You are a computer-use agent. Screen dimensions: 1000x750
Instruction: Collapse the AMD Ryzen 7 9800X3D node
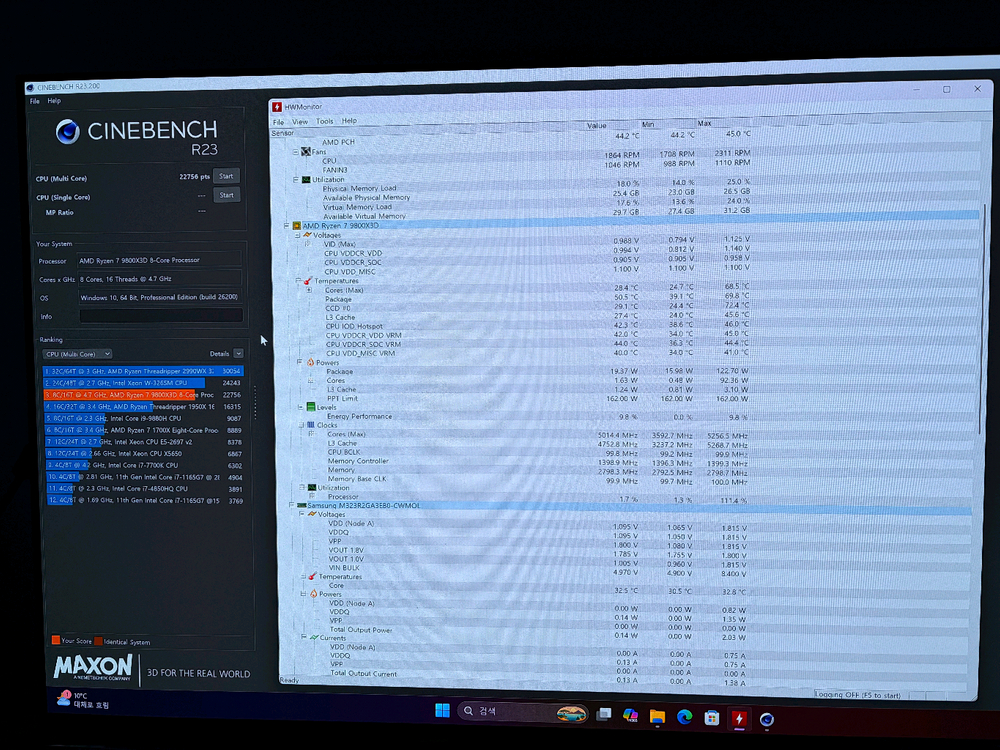click(287, 226)
